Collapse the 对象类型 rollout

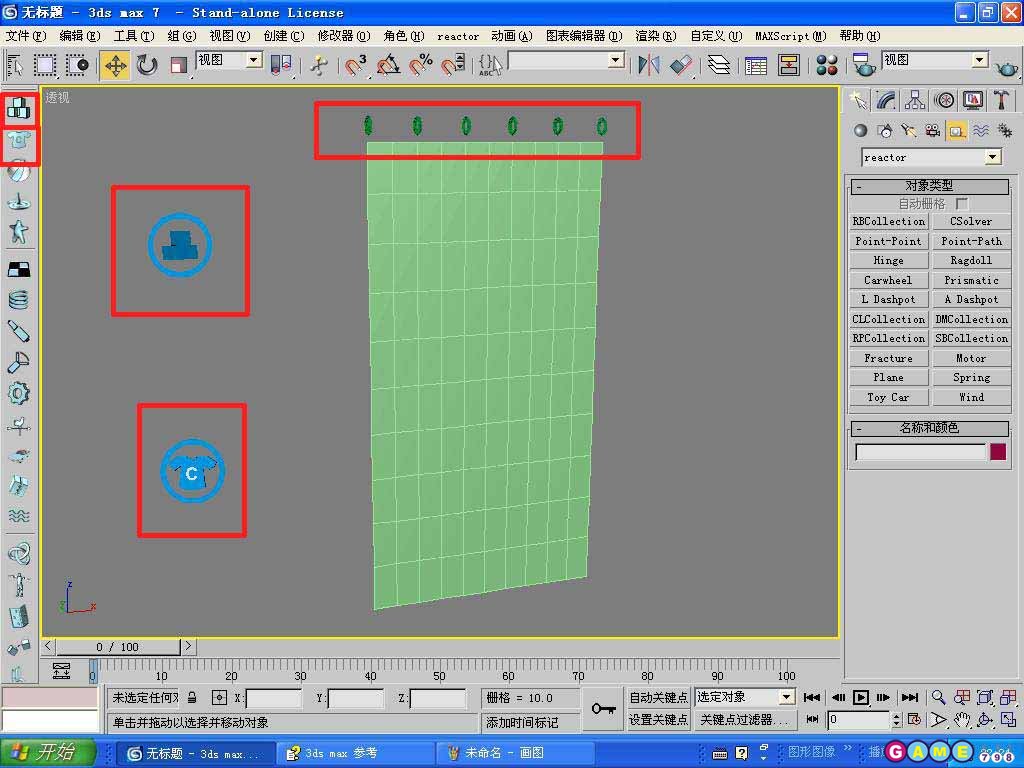(929, 186)
